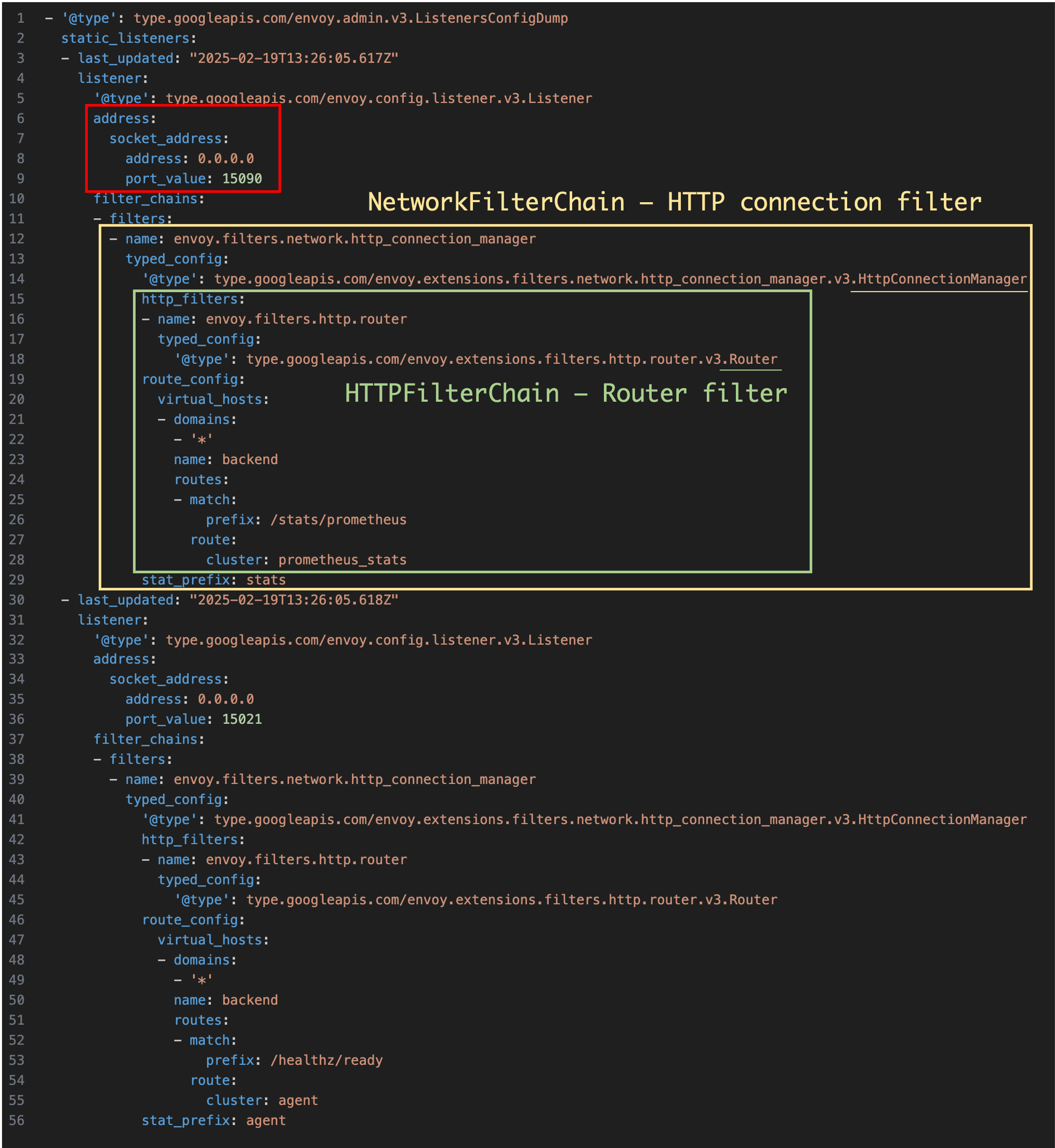Click envoy.filters.network.http_connection_manager on line 12
1055x1148 pixels.
tap(354, 239)
